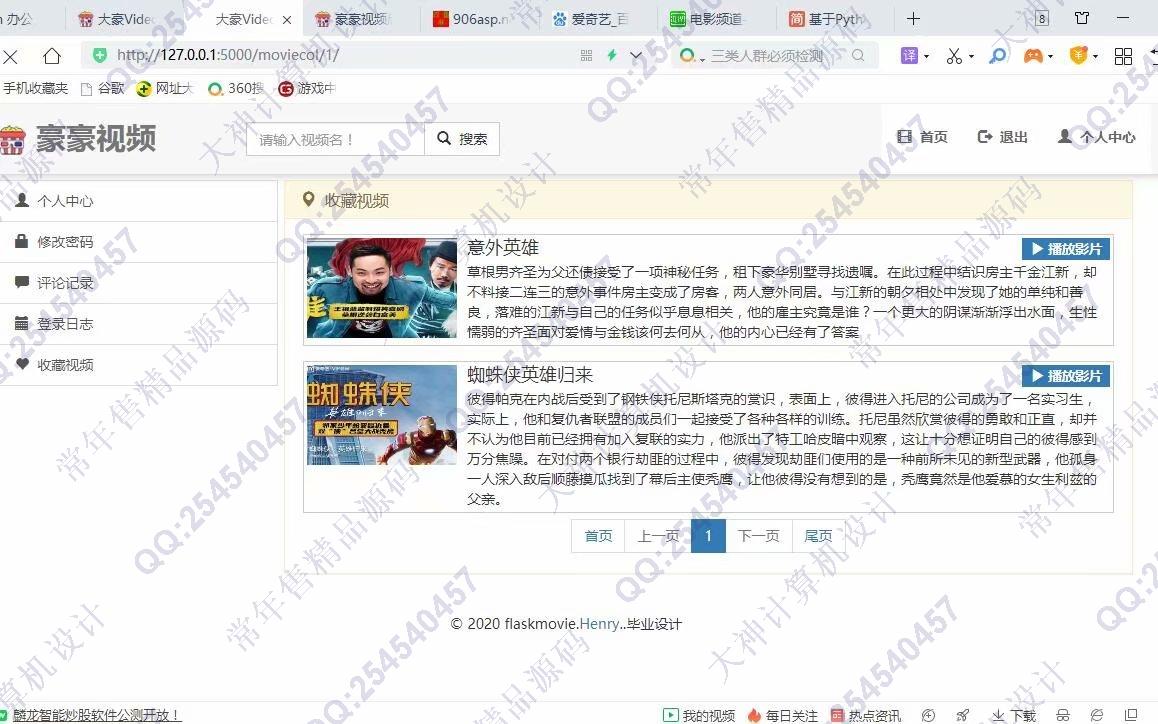This screenshot has height=724, width=1158.
Task: Click the 蜘蛛侠英雄归来 movie poster thumbnail
Action: point(382,414)
